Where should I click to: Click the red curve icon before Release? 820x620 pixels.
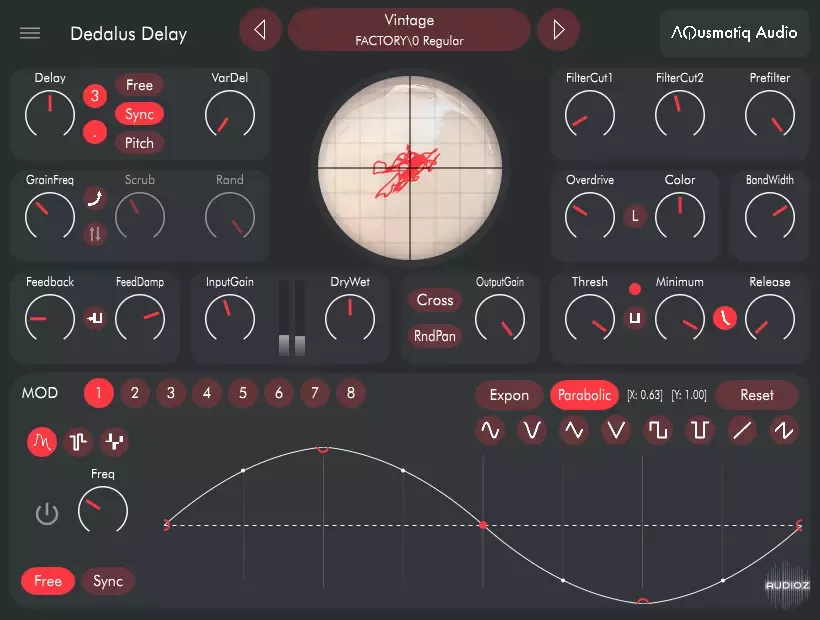pyautogui.click(x=725, y=318)
